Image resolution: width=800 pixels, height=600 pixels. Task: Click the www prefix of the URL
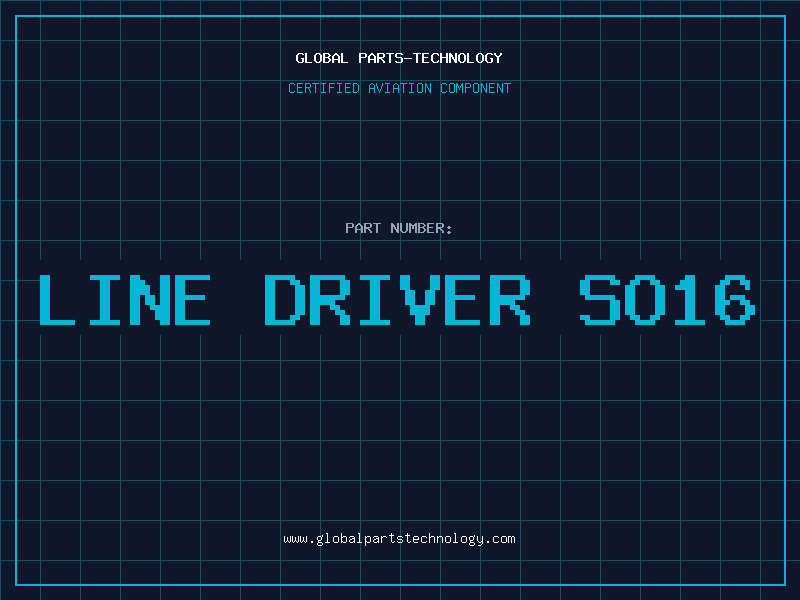295,539
